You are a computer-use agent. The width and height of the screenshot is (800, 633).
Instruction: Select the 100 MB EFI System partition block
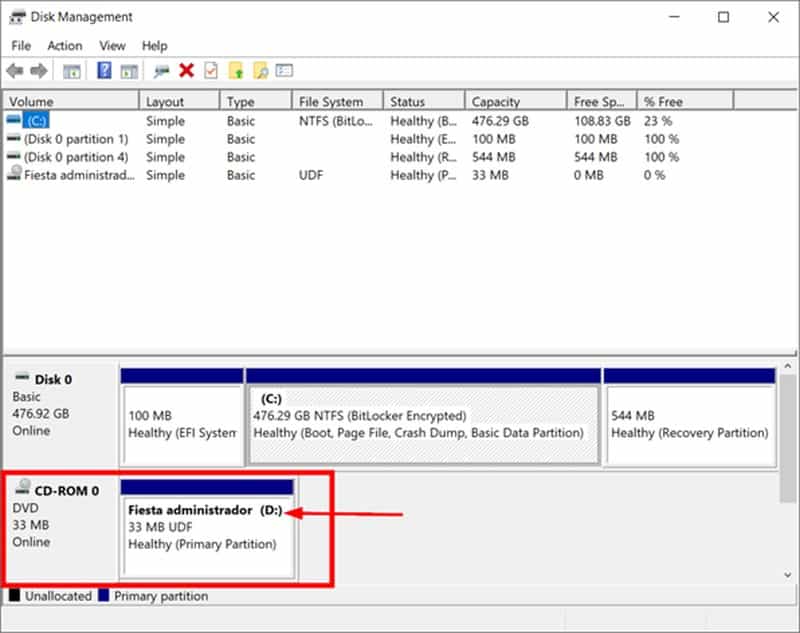click(181, 425)
